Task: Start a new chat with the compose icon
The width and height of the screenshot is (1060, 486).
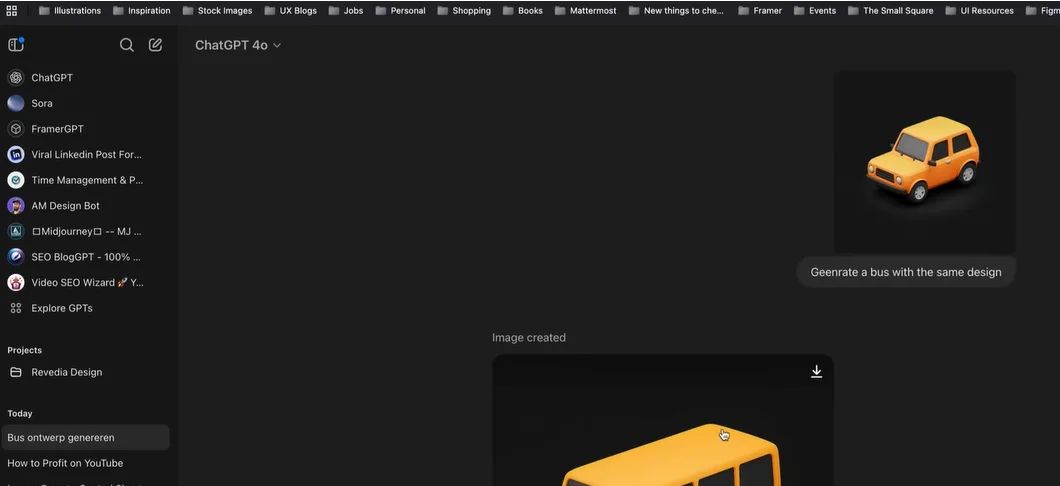Action: (x=155, y=45)
